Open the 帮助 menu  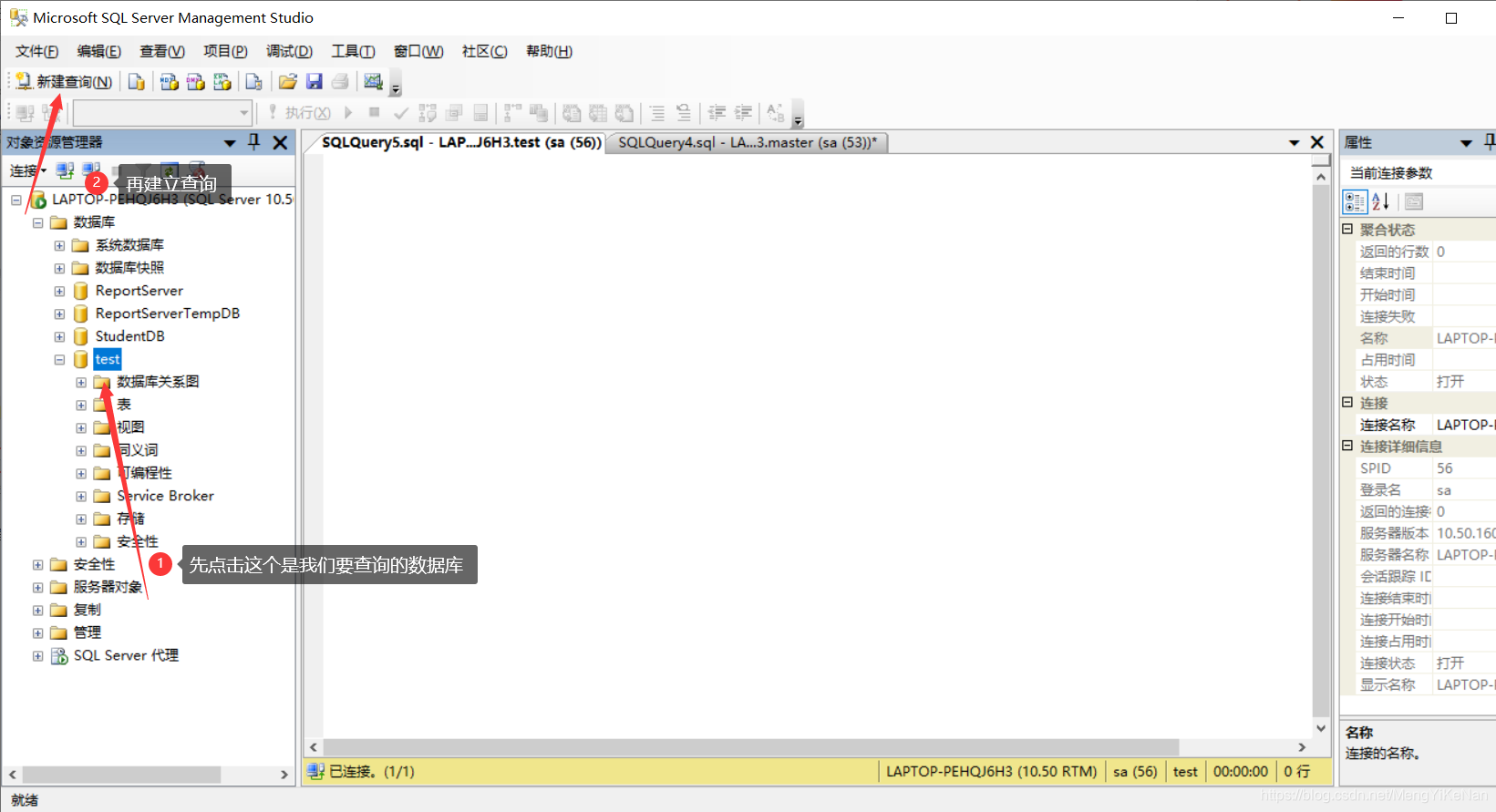[549, 51]
